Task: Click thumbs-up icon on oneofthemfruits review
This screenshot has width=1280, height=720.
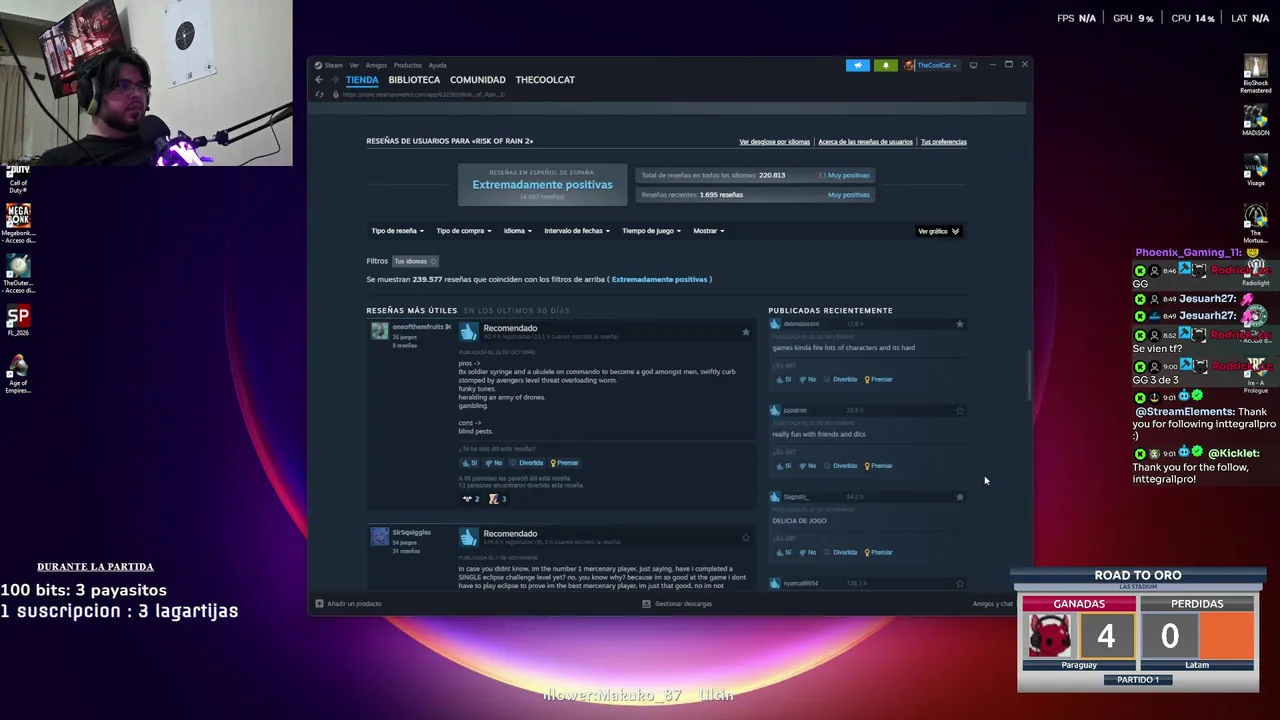Action: tap(469, 332)
